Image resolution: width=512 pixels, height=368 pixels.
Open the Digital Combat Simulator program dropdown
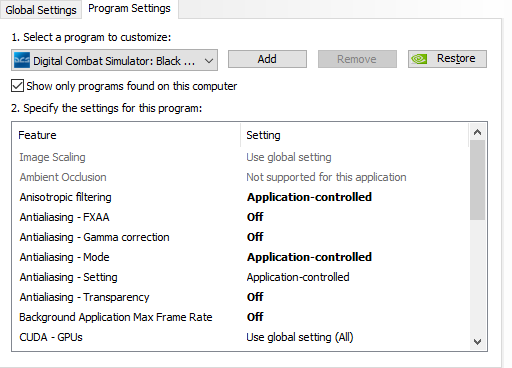coord(114,60)
